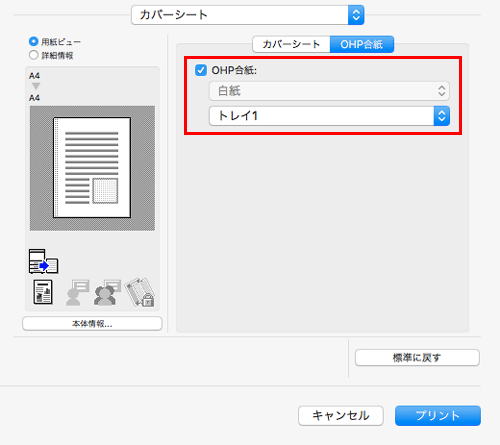Open the 白紙 paper type dropdown
This screenshot has height=445, width=500.
click(329, 91)
